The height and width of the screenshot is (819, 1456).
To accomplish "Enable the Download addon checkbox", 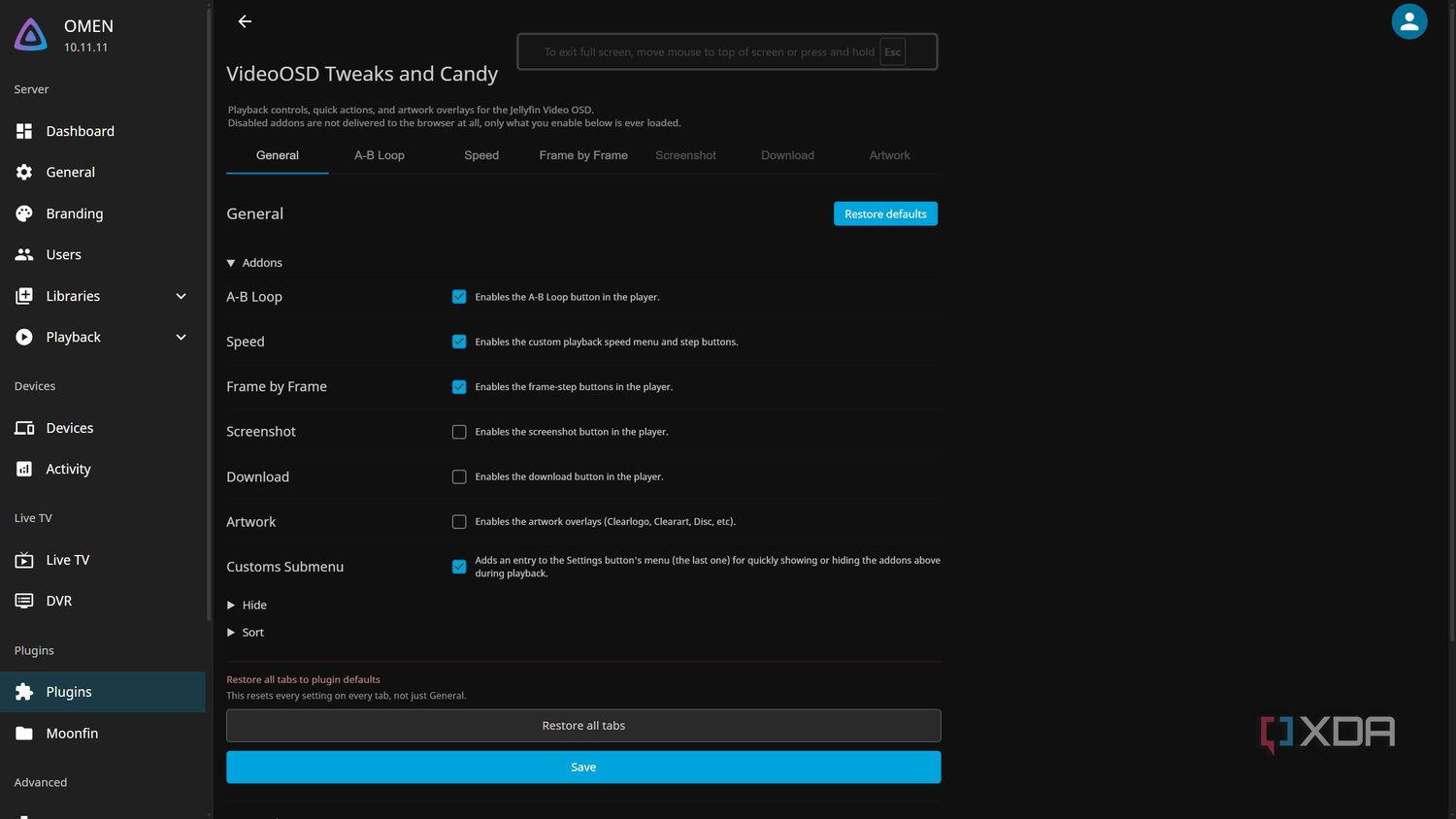I will 459,476.
